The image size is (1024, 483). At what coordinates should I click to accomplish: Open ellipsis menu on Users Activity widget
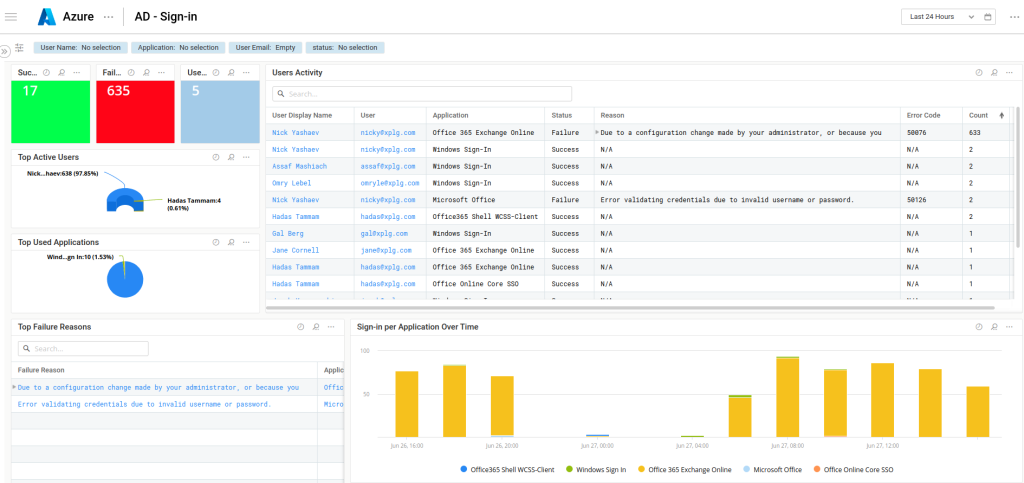[1010, 72]
